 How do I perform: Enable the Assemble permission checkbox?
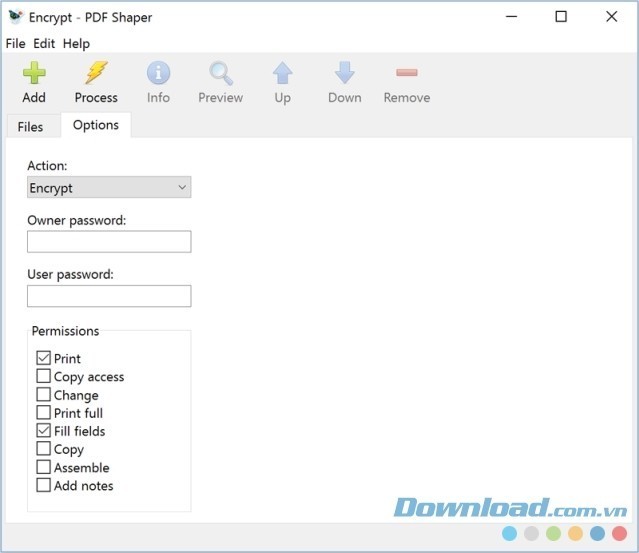coord(44,467)
